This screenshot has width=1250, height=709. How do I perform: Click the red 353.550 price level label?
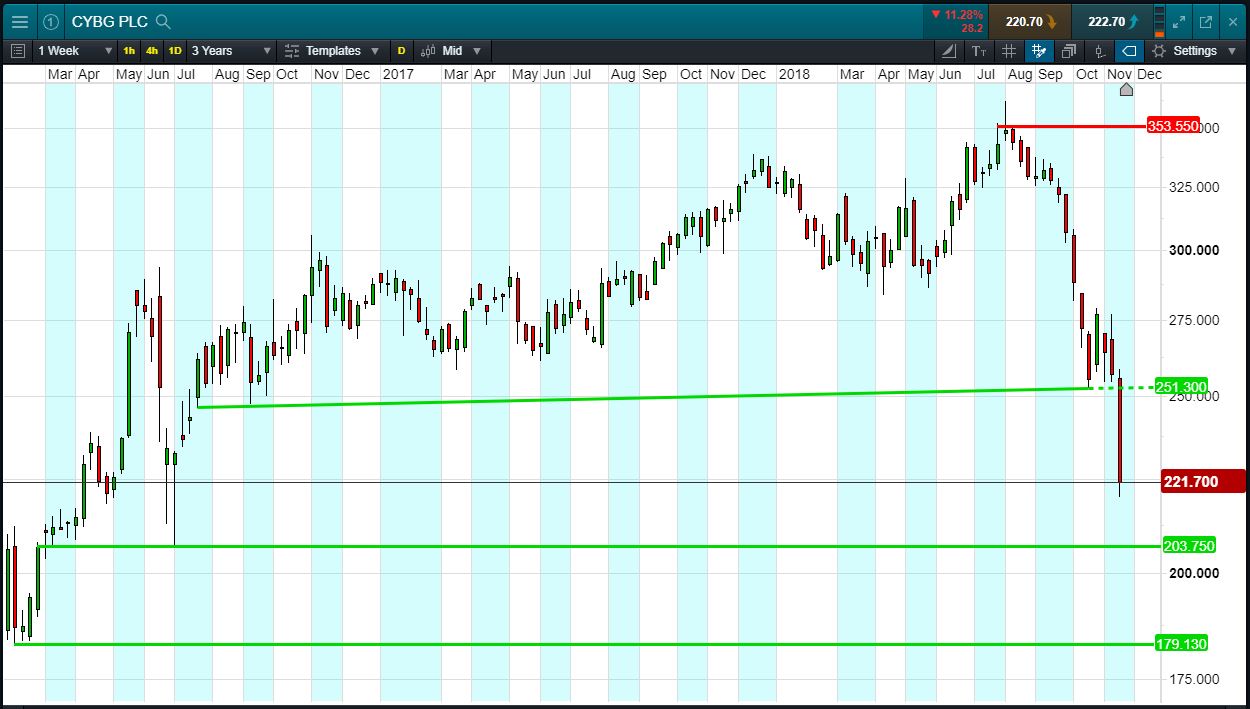[x=1172, y=127]
